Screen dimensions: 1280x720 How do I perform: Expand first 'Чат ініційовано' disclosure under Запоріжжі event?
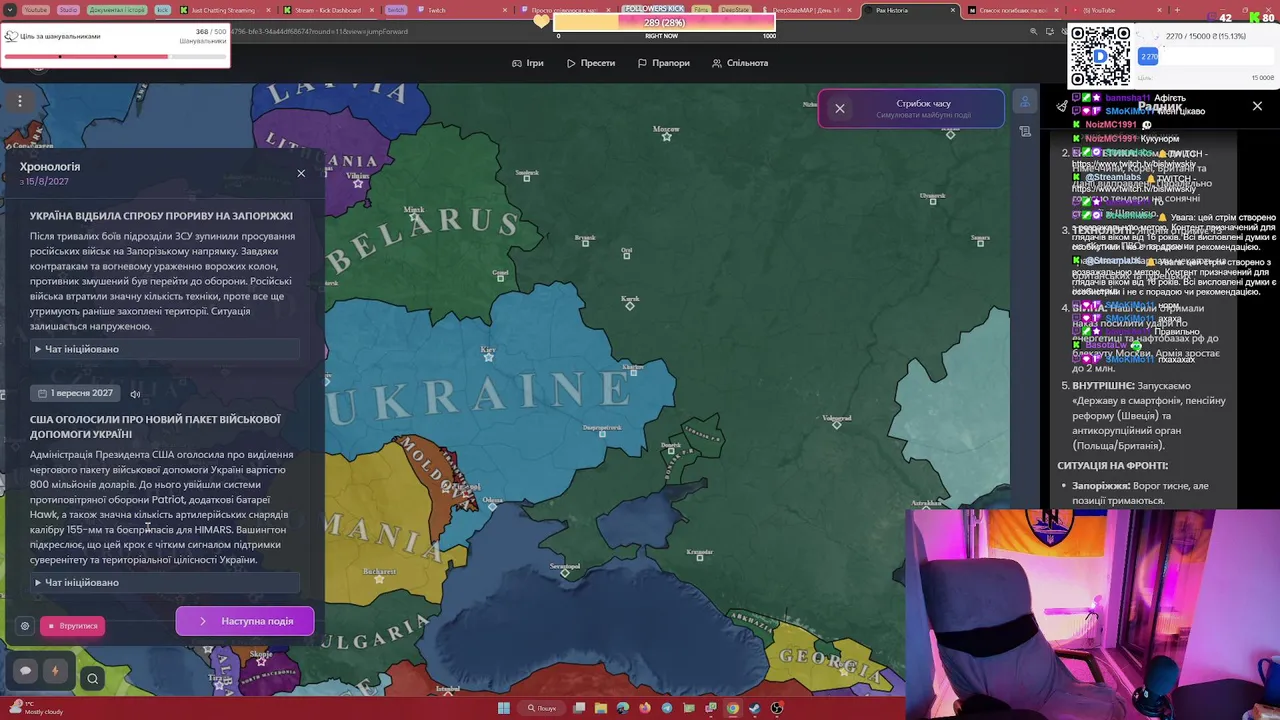165,349
